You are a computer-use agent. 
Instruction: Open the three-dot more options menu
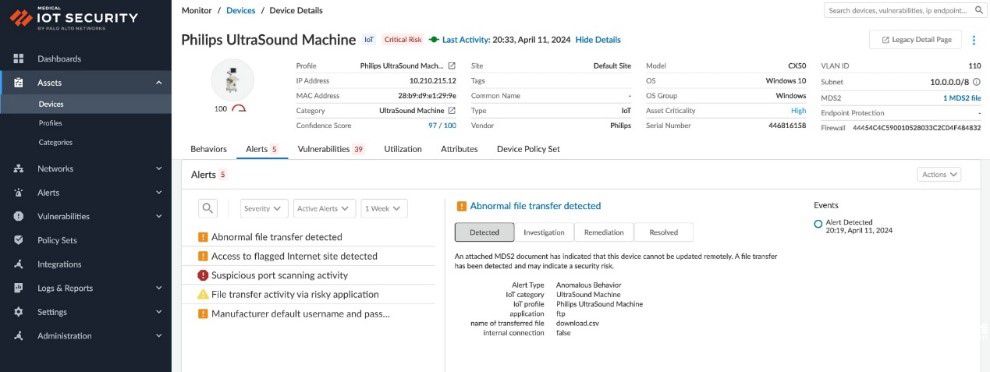click(974, 39)
